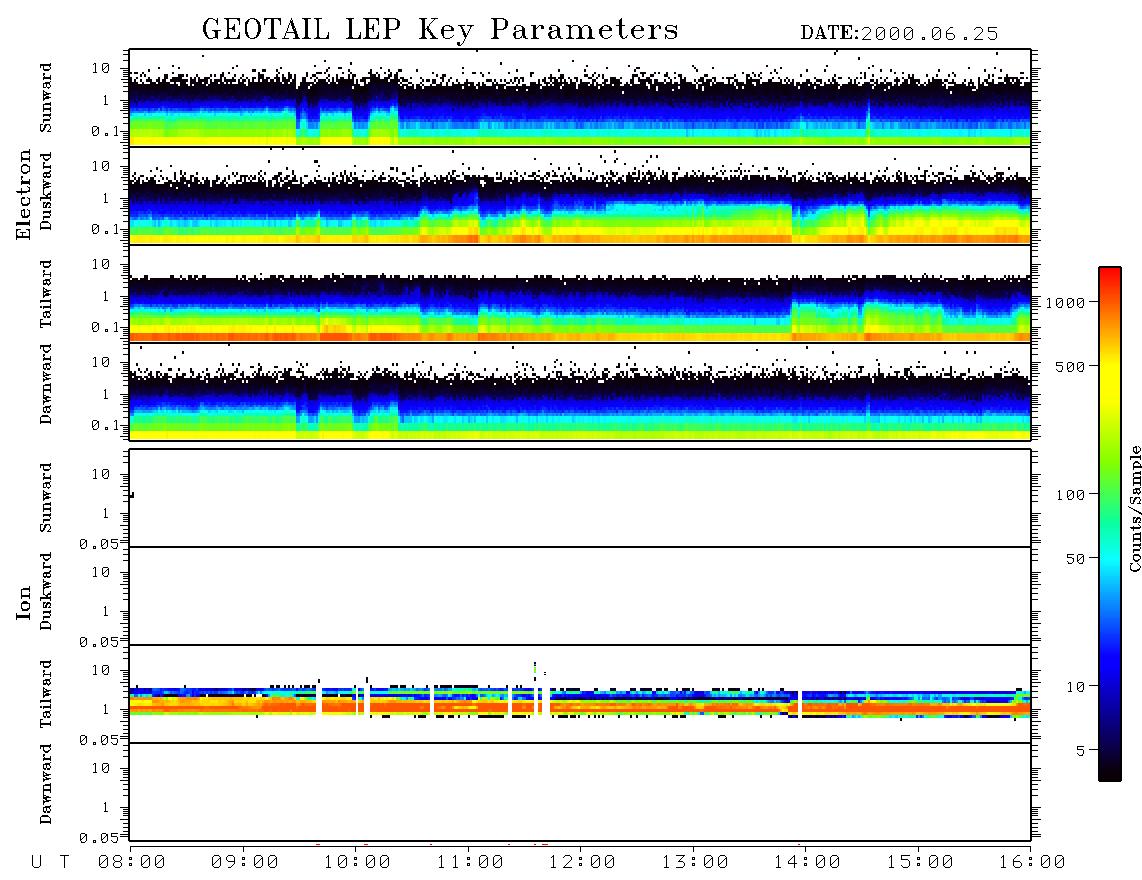Screen dimensions: 1142x880
Task: Click the 0.05 tick of Ion Duskward axis
Action: pyautogui.click(x=98, y=642)
